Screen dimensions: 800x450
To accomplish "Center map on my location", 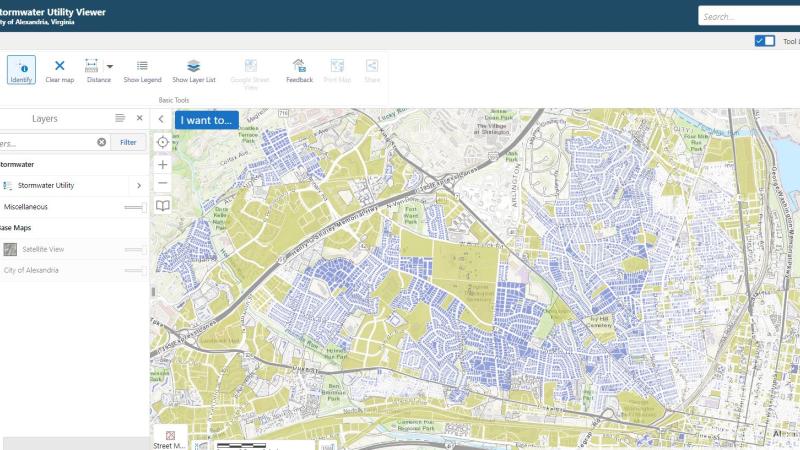I will pos(163,142).
